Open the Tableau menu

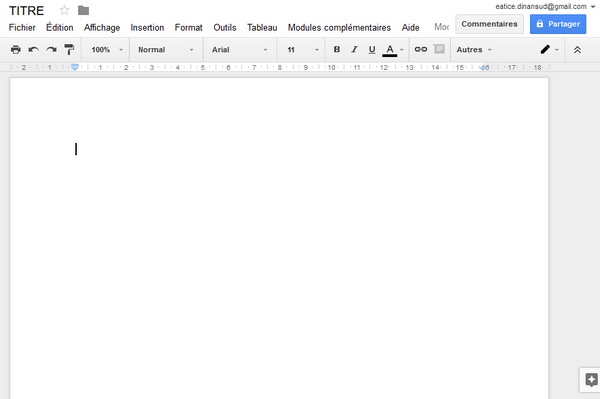pyautogui.click(x=262, y=28)
